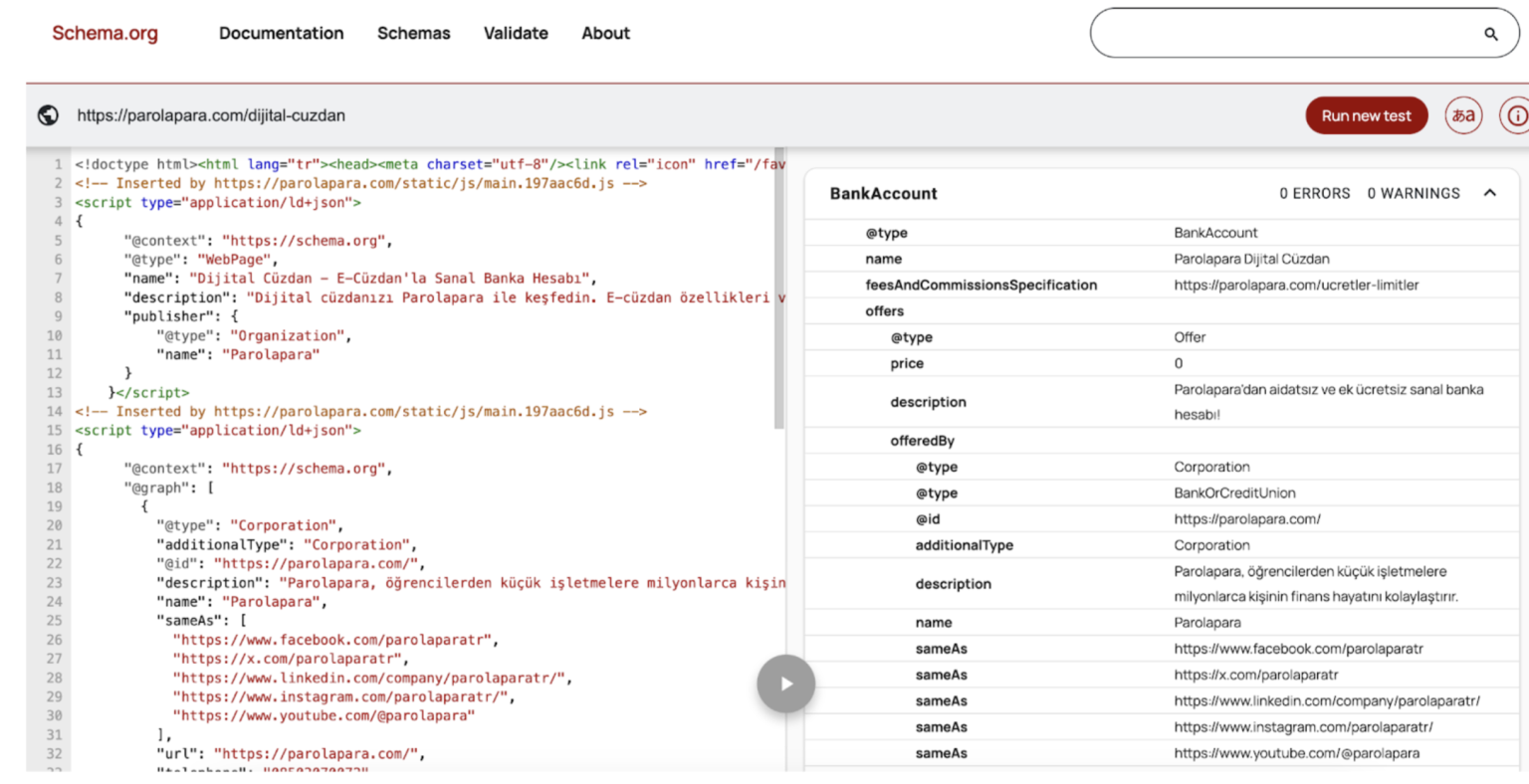Click the BankAccount panel heading
1529x784 pixels.
tap(883, 193)
